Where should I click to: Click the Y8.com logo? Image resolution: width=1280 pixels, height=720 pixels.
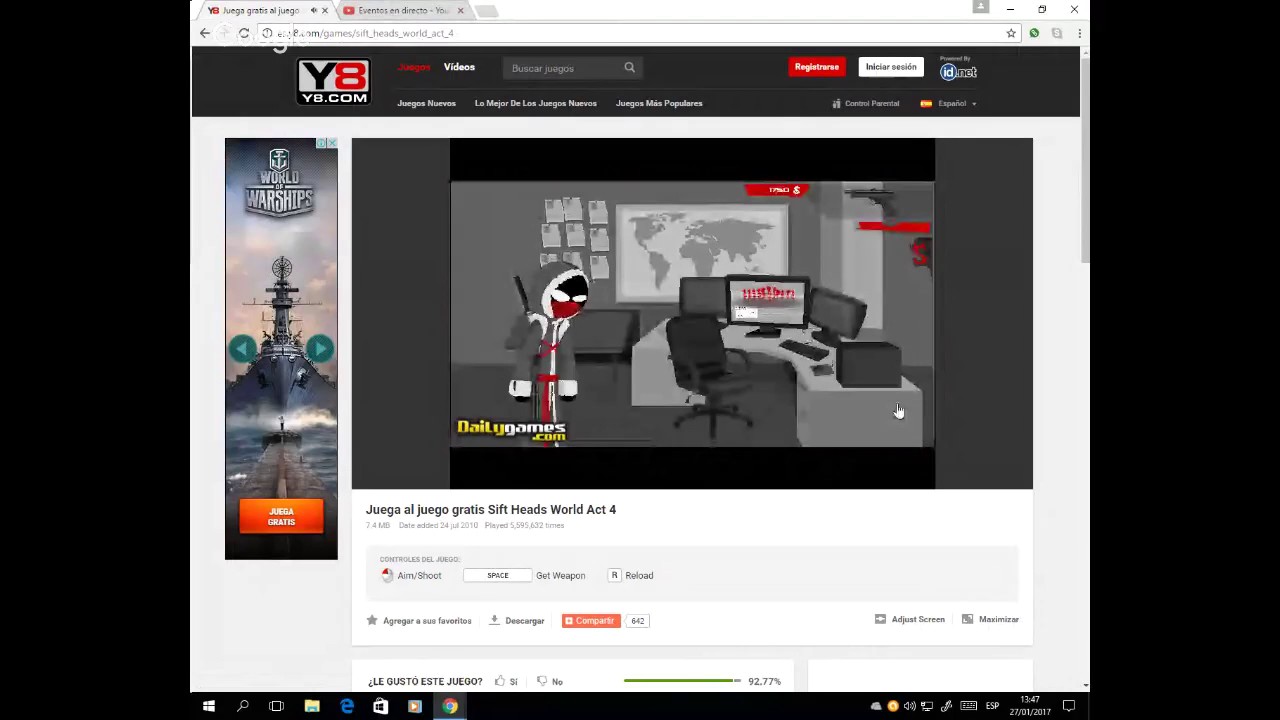333,82
